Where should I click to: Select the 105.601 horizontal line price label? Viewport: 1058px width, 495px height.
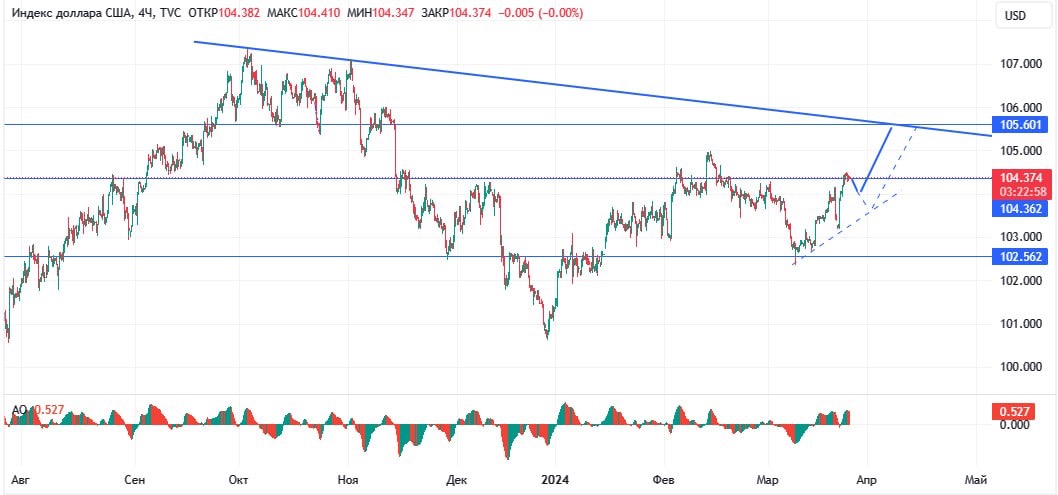click(x=1018, y=124)
